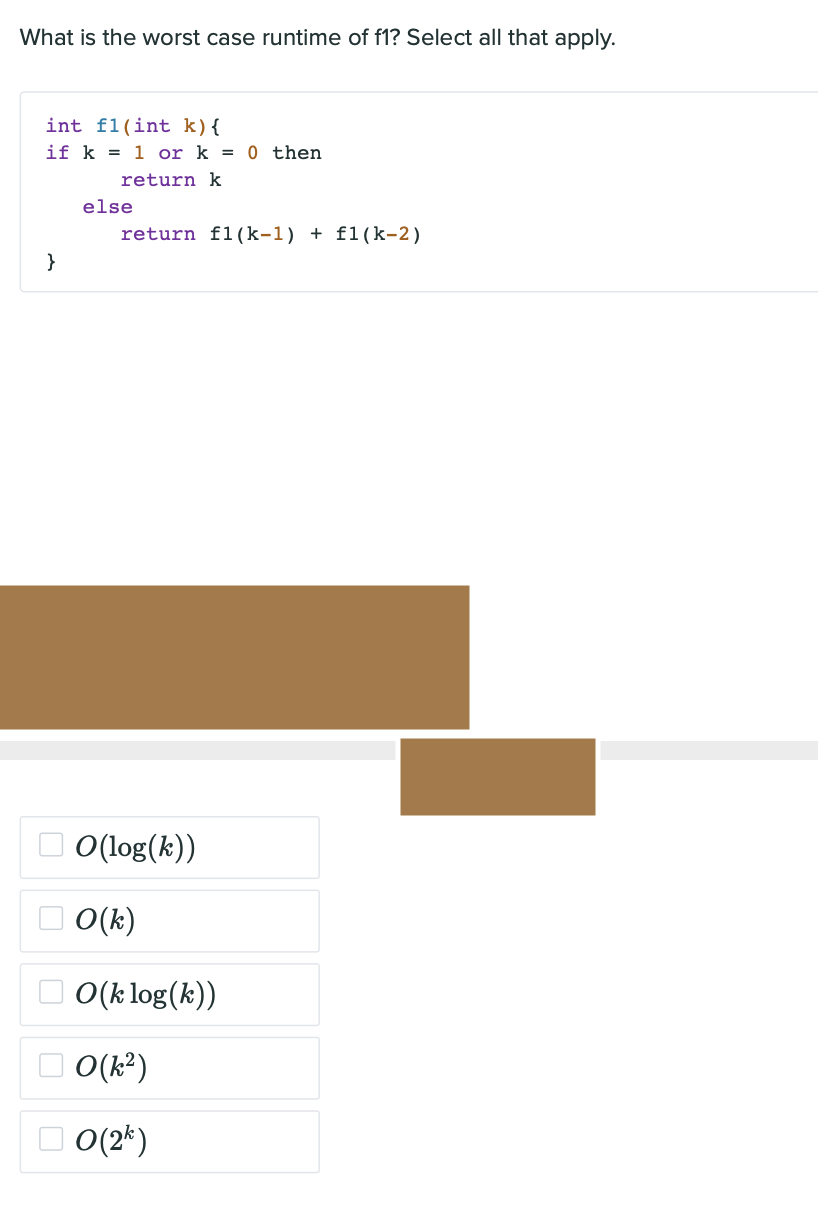Click the closing brace of the function
The width and height of the screenshot is (818, 1232).
point(52,261)
